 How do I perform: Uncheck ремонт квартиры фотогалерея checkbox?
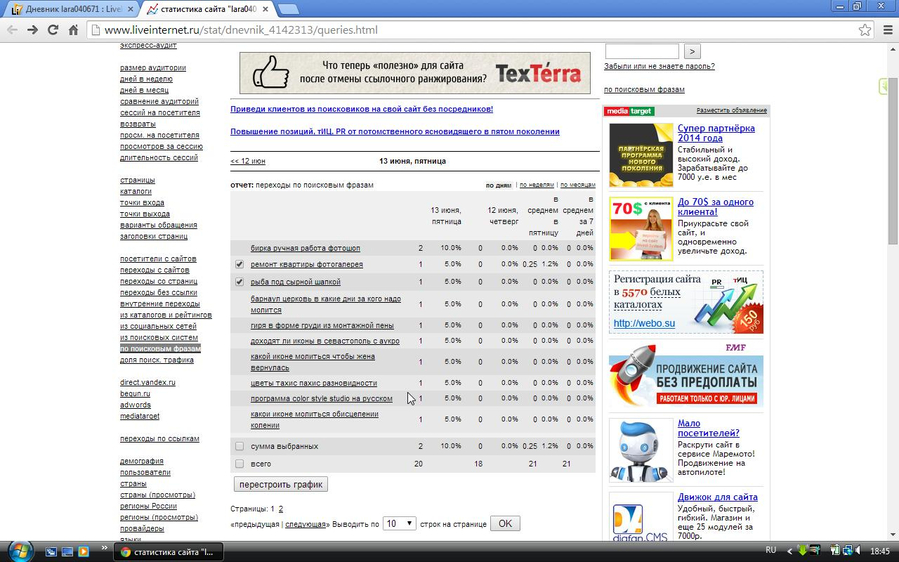(240, 264)
